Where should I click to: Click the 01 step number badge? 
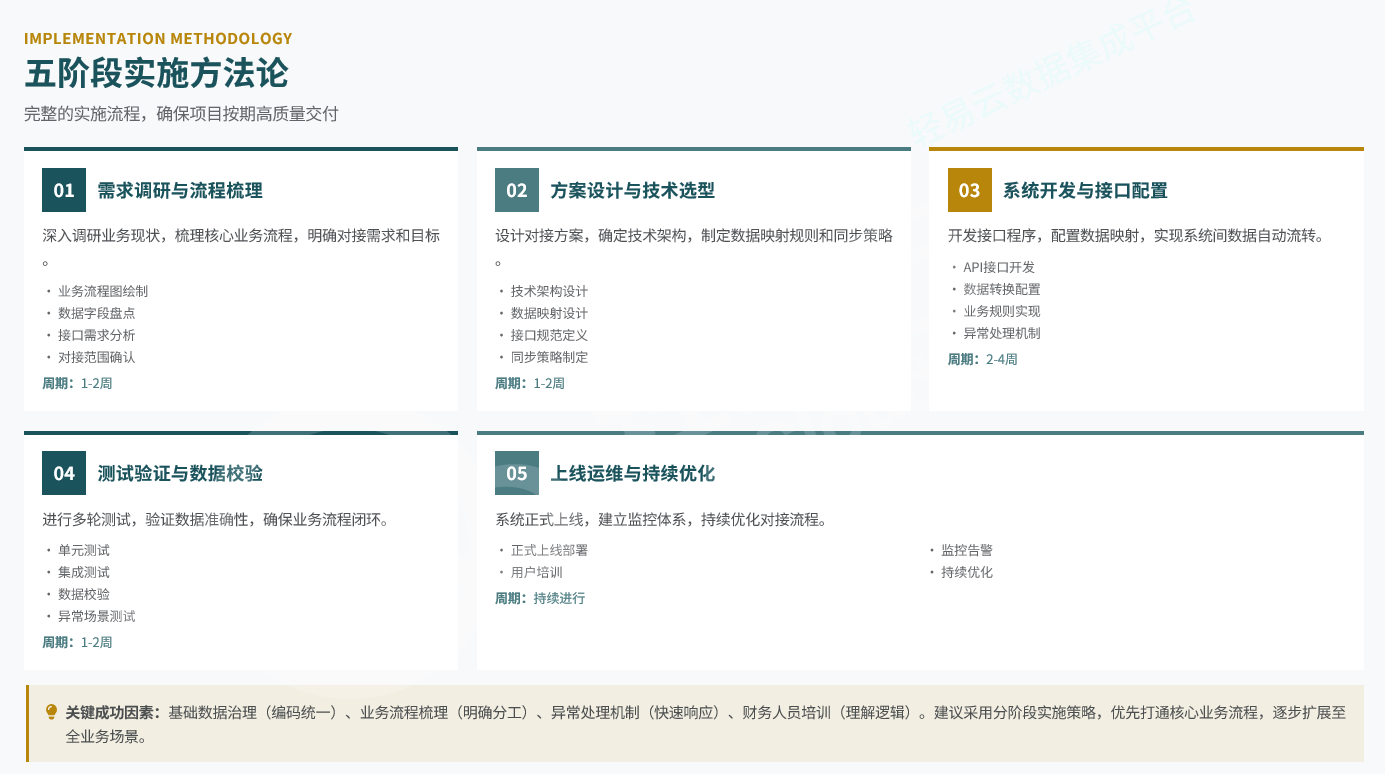point(64,190)
